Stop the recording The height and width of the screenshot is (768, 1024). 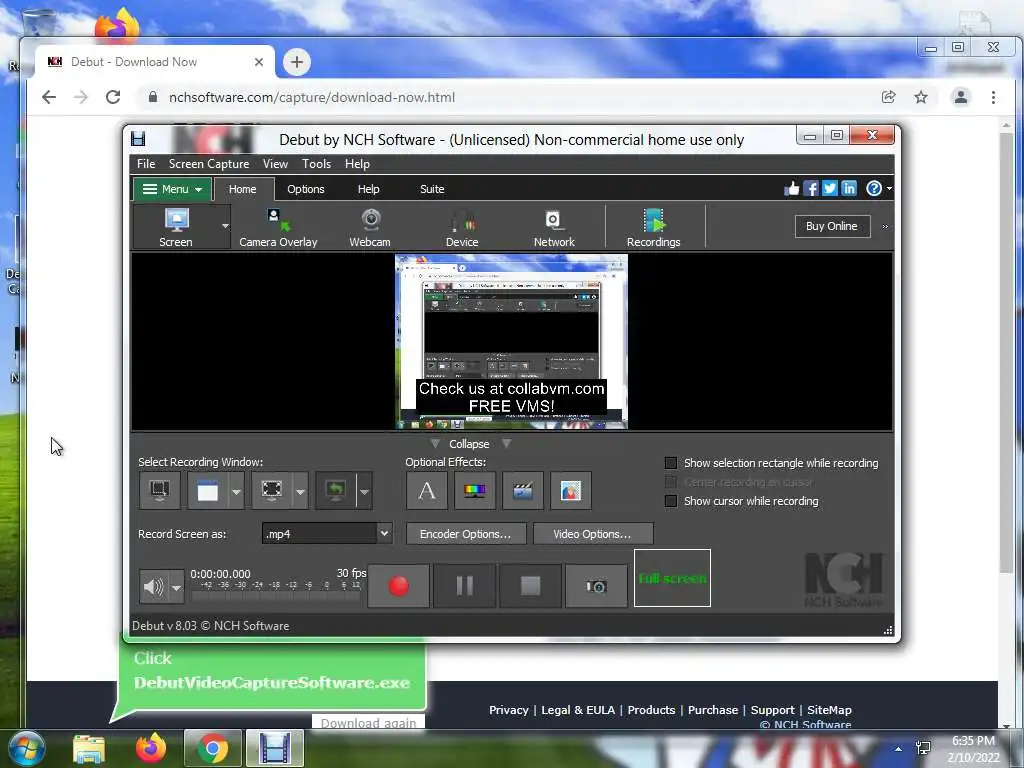530,586
